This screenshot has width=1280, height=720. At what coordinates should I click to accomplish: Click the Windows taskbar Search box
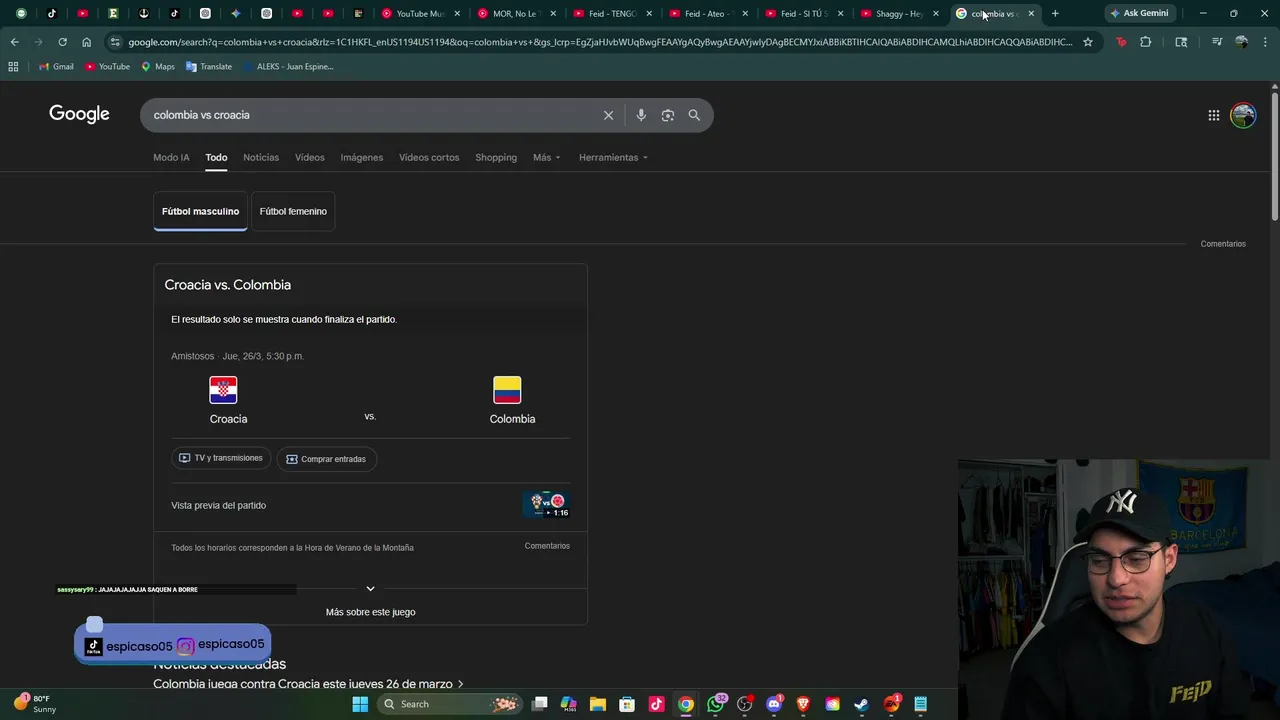pyautogui.click(x=452, y=704)
